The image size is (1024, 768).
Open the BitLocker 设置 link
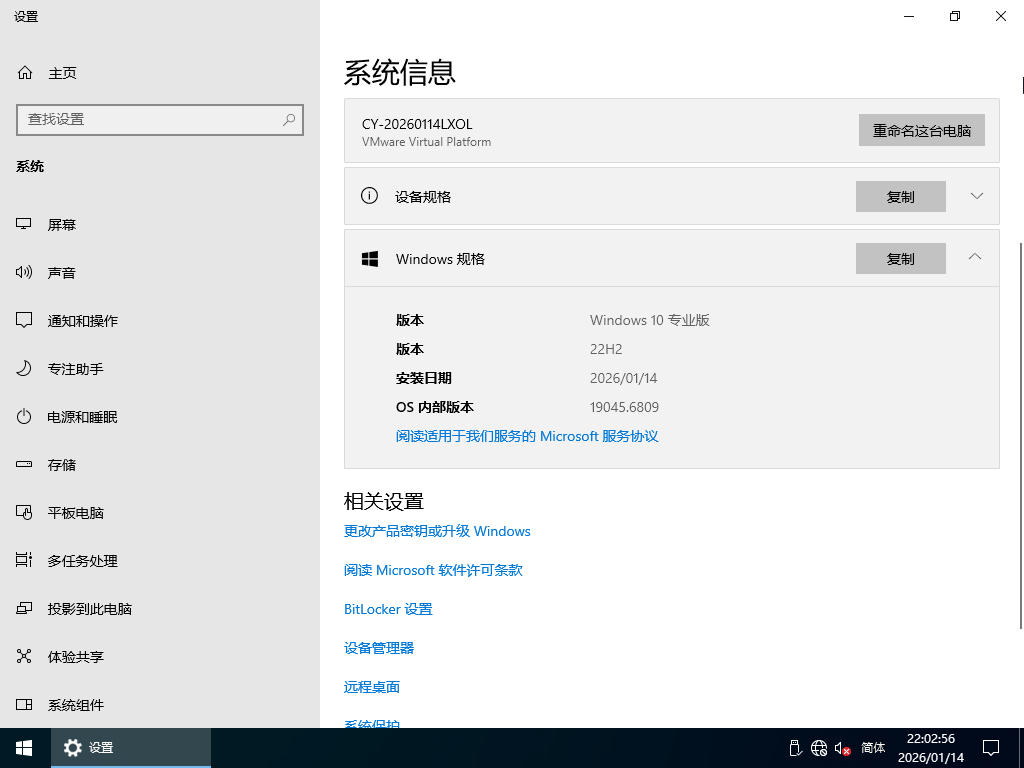(x=388, y=609)
